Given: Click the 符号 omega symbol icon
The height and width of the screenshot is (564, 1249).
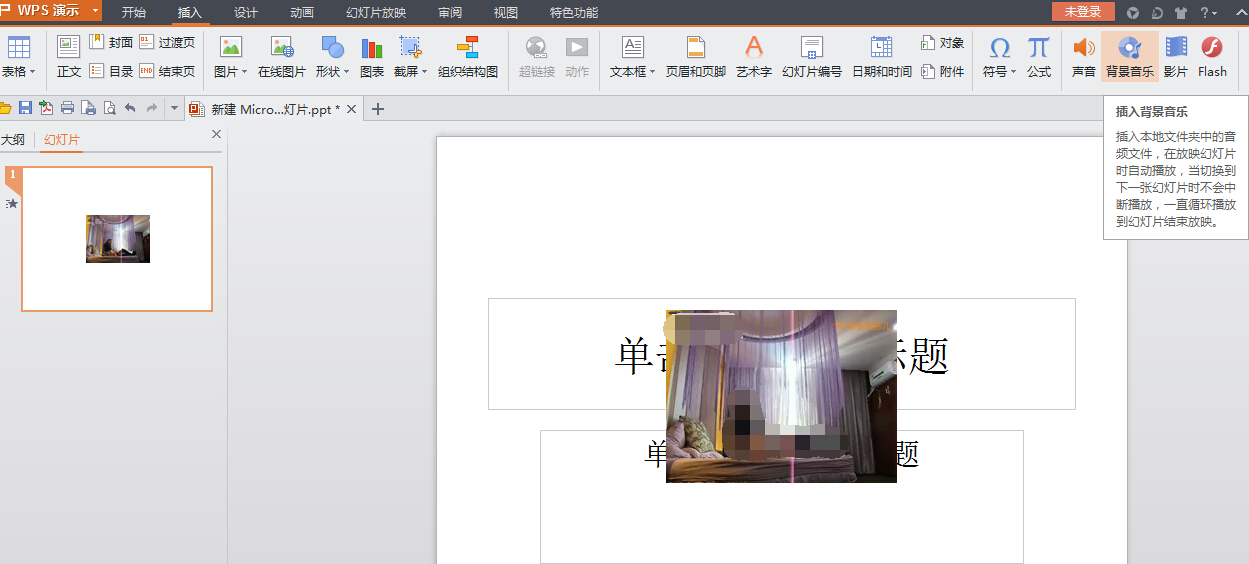Looking at the screenshot, I should (999, 47).
